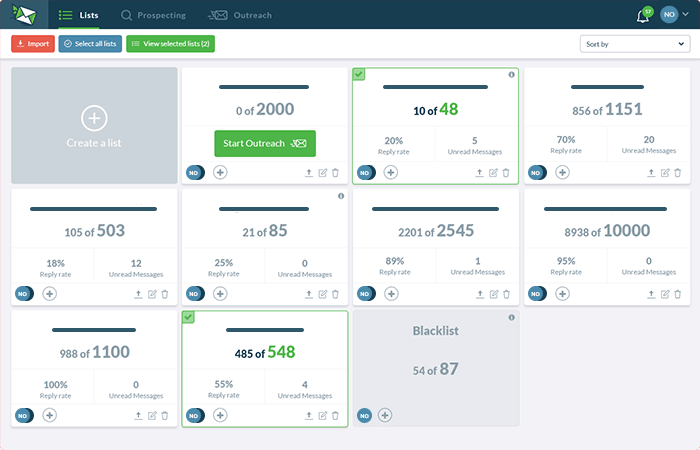This screenshot has height=450, width=700.
Task: Show info for the Blacklist card
Action: [511, 317]
